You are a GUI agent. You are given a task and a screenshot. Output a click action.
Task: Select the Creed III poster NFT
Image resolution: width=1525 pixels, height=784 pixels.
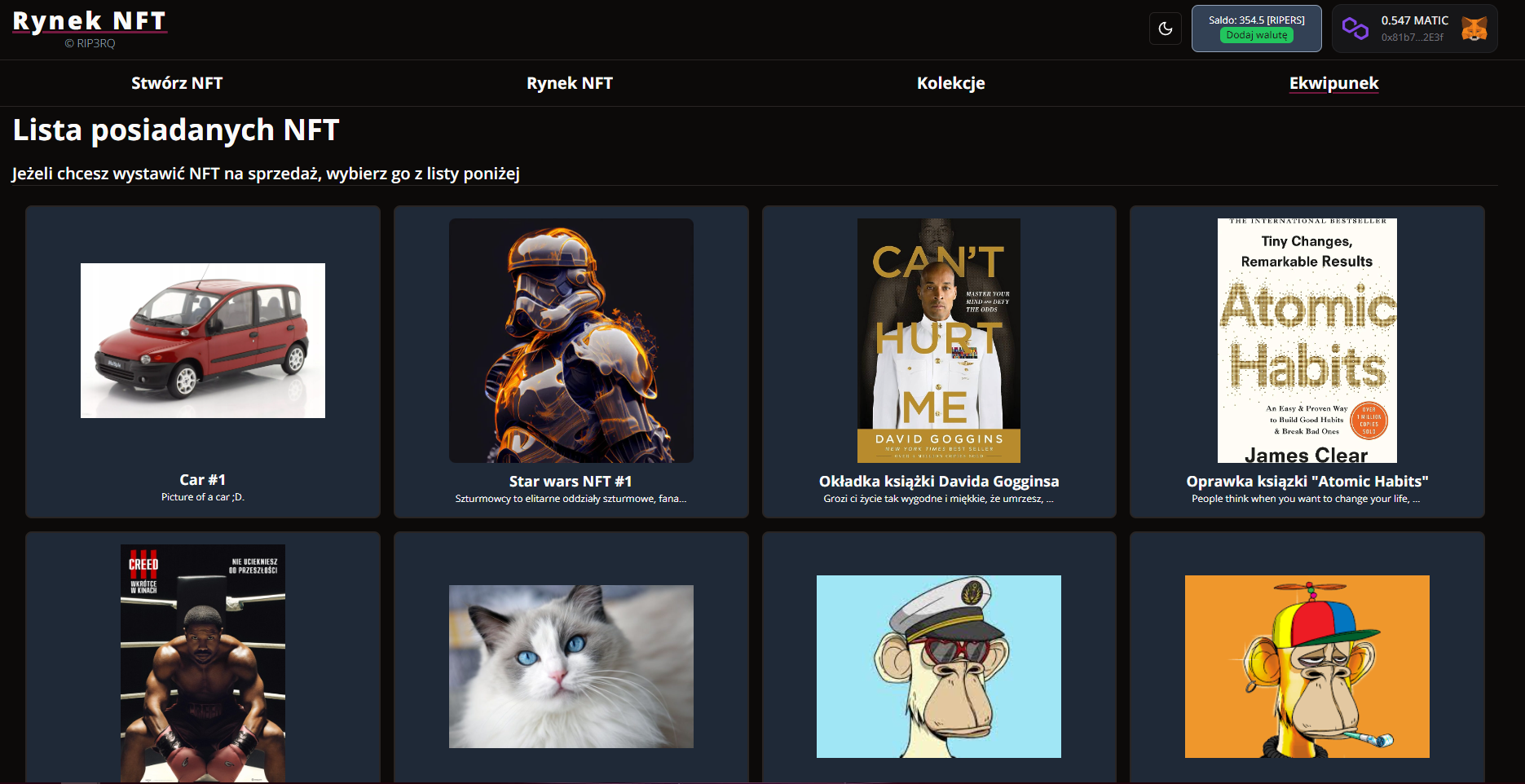(203, 663)
